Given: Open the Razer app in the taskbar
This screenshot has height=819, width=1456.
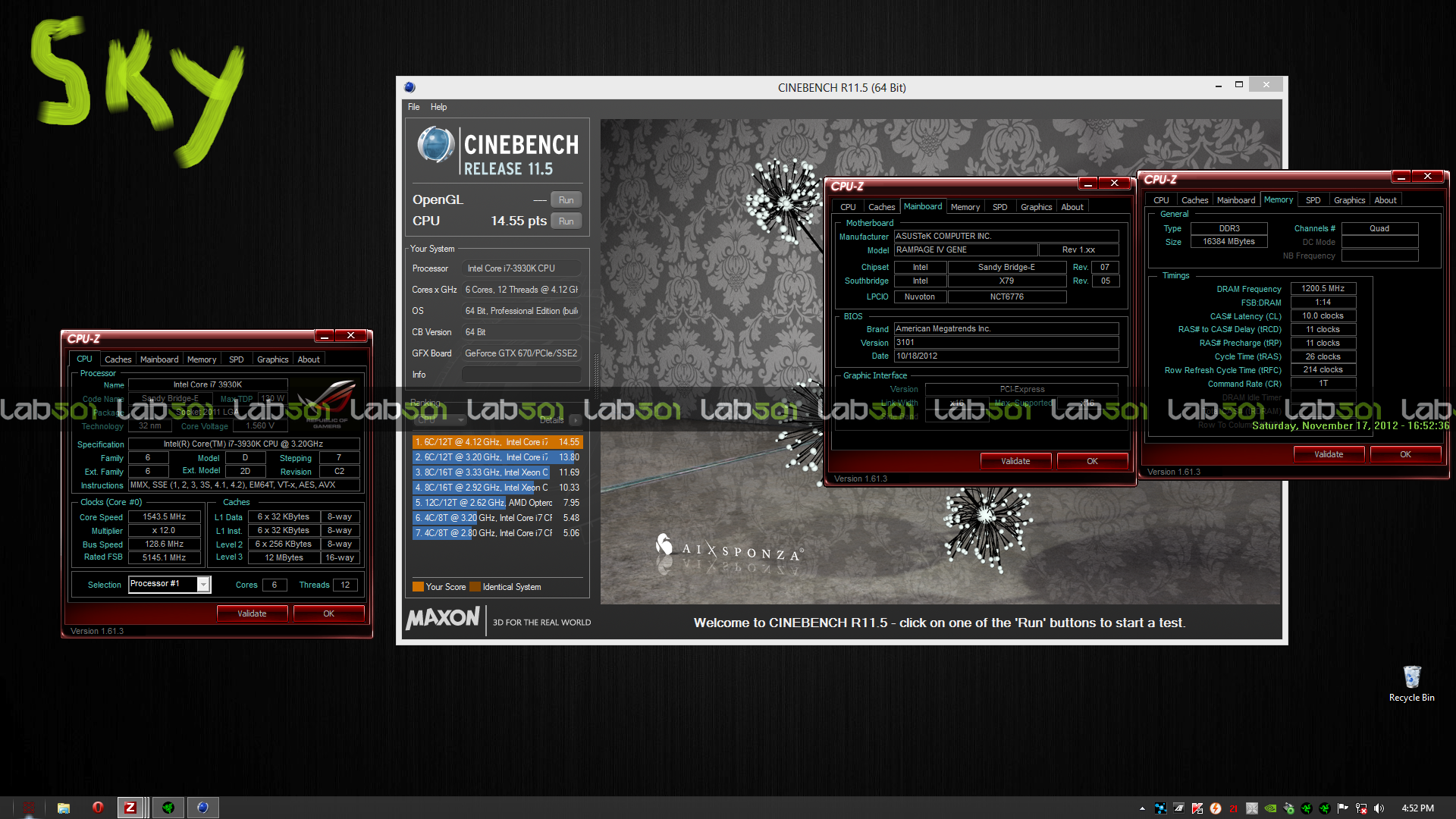Looking at the screenshot, I should (x=168, y=808).
